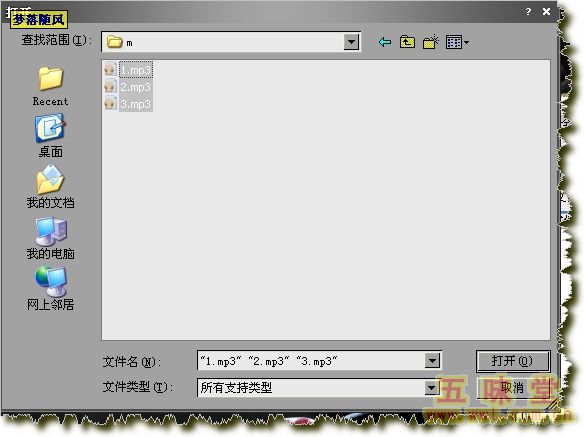Go to the 桌面 desktop shortcut
584x437 pixels.
coord(50,136)
